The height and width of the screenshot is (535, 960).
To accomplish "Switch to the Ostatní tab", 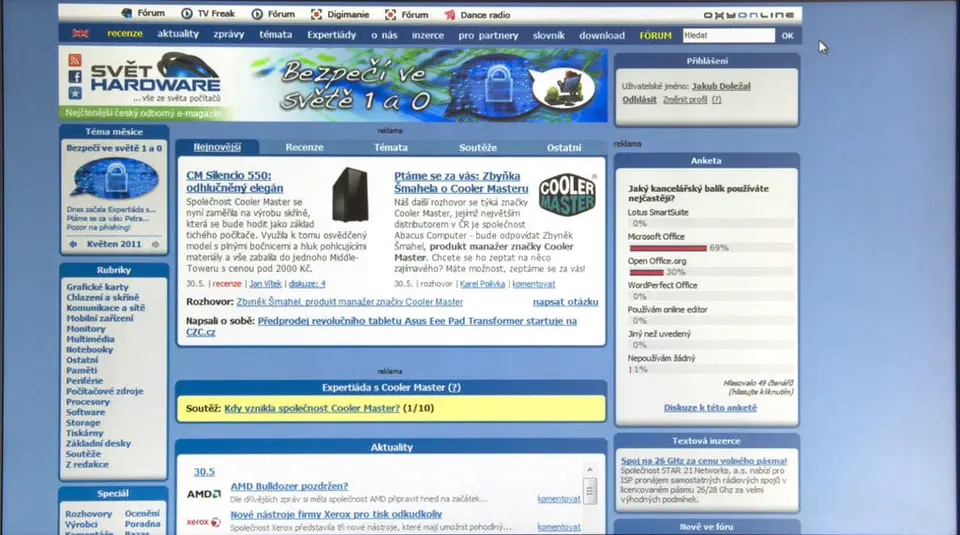I will tap(564, 148).
